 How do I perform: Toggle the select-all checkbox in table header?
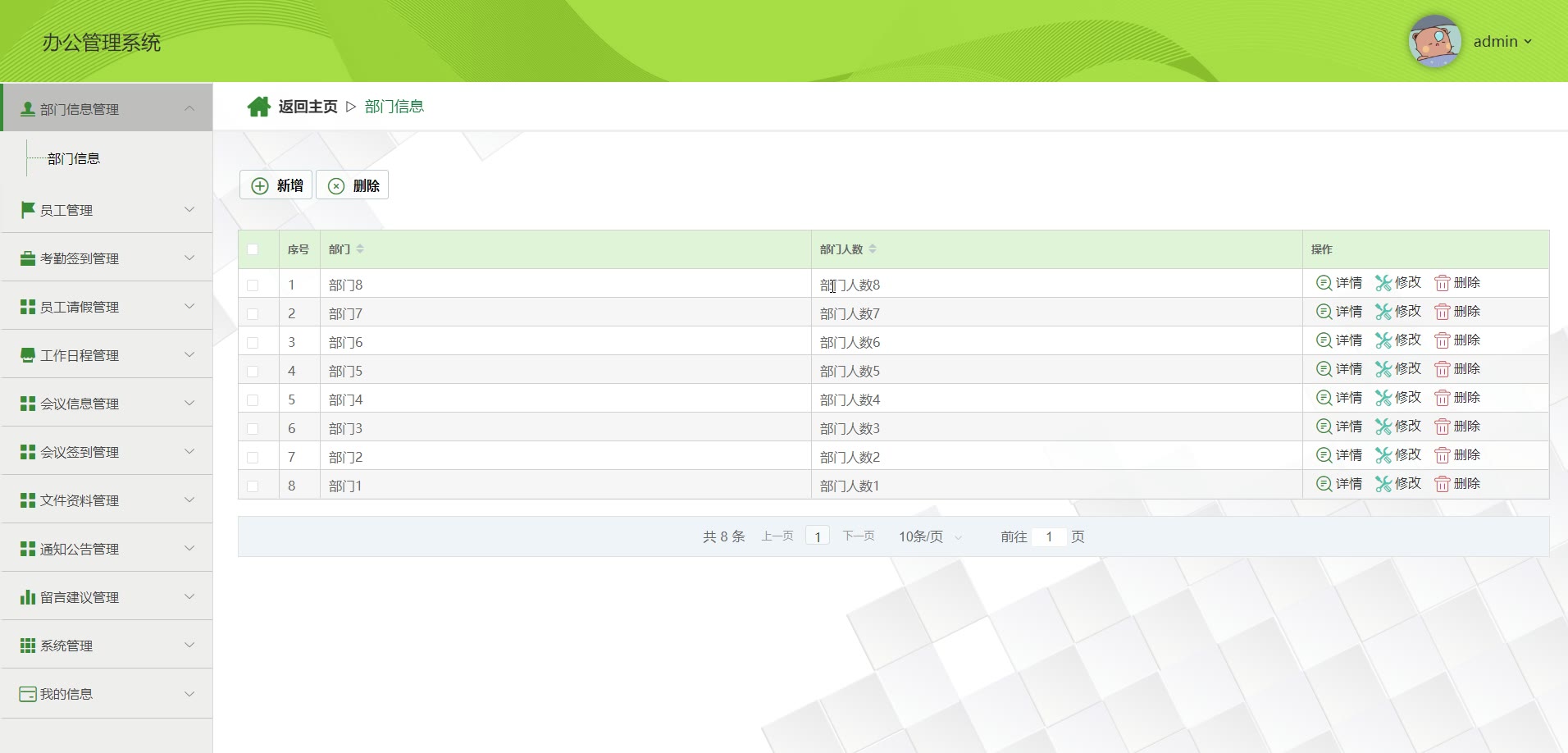pos(253,249)
